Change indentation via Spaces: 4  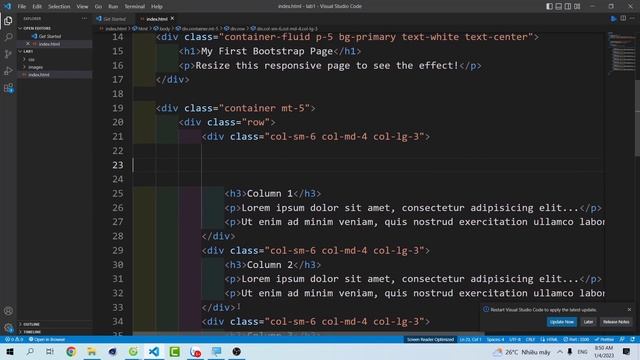[495, 339]
